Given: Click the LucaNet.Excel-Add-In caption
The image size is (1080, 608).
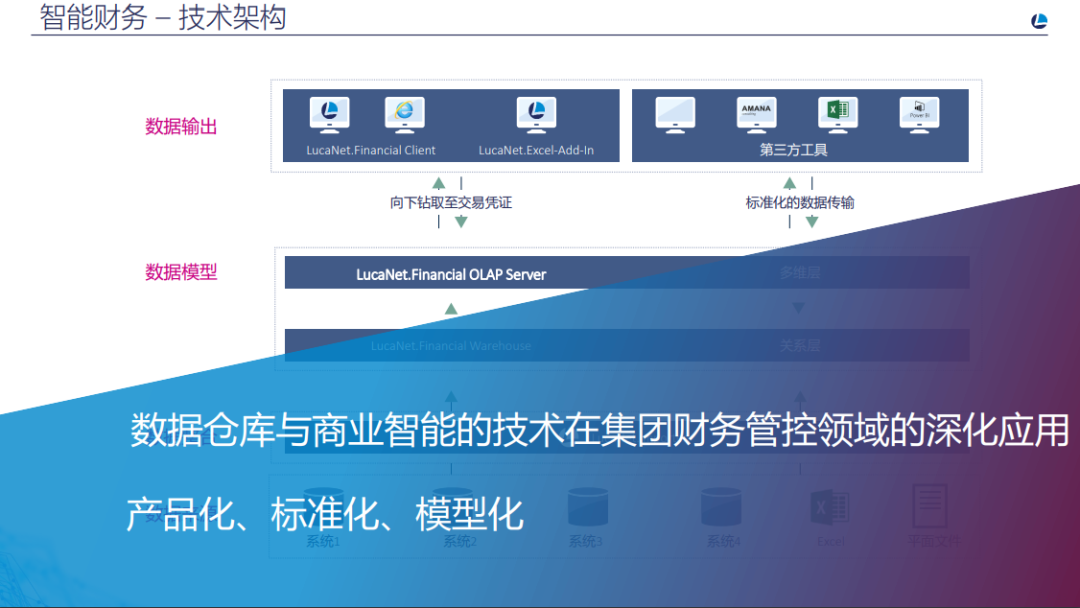Looking at the screenshot, I should pyautogui.click(x=536, y=150).
